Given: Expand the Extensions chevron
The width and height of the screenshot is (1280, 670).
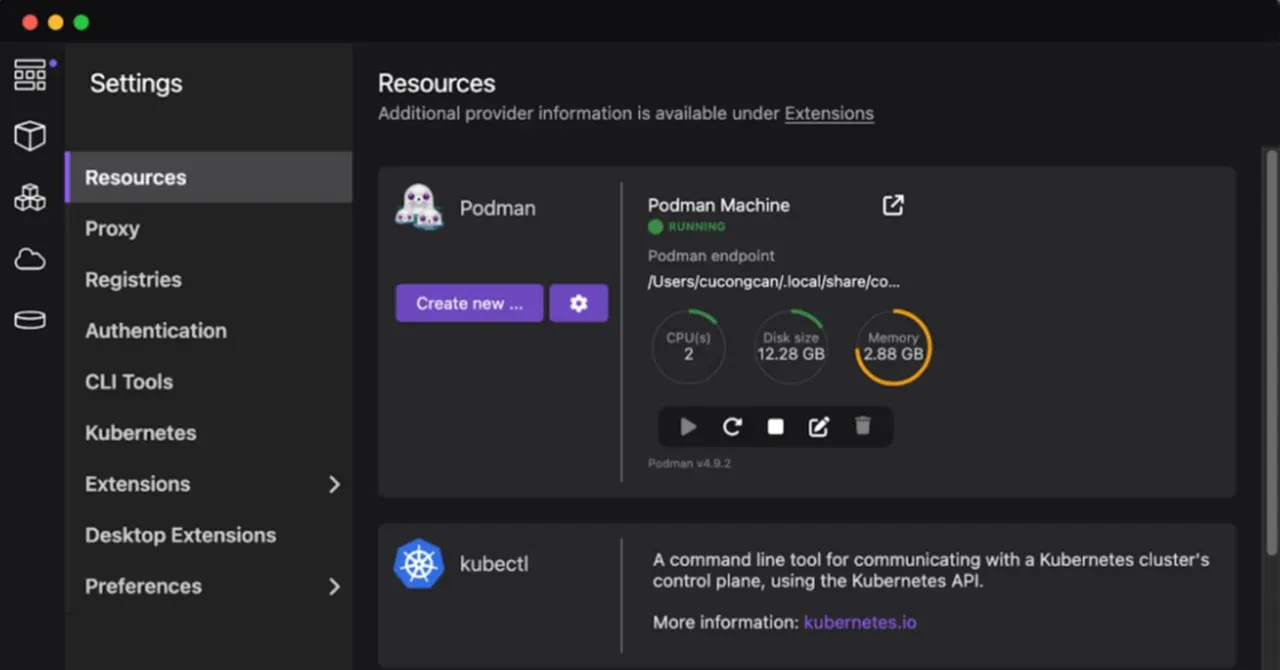Looking at the screenshot, I should [x=334, y=484].
